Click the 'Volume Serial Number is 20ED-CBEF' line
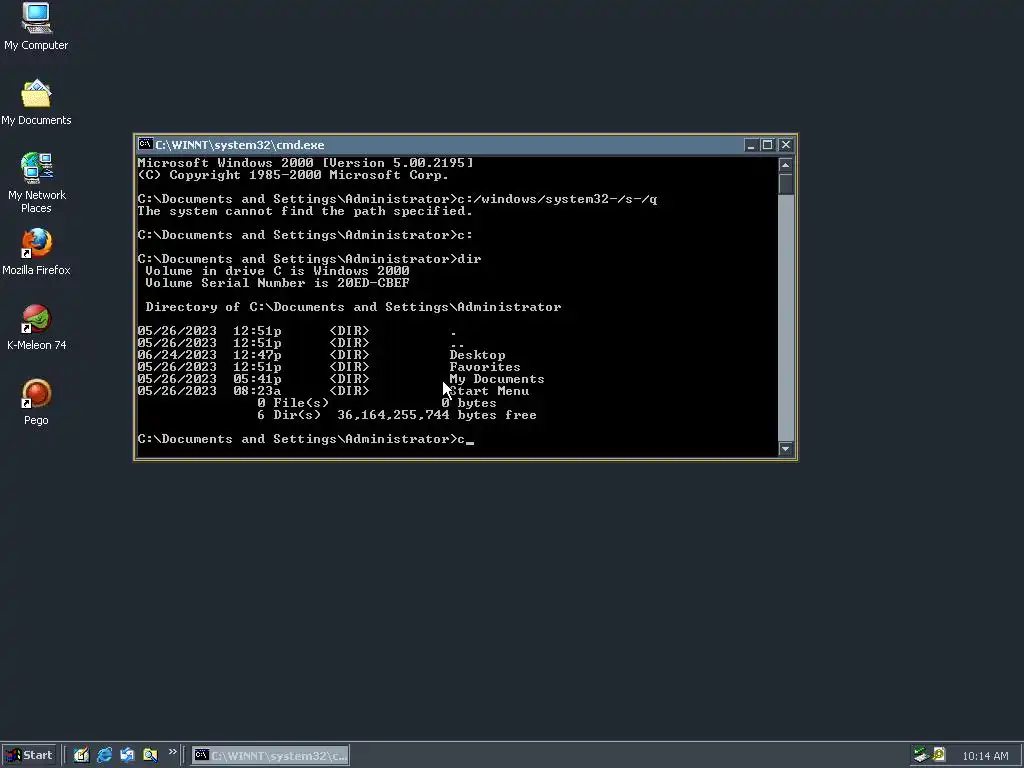1024x768 pixels. 277,283
